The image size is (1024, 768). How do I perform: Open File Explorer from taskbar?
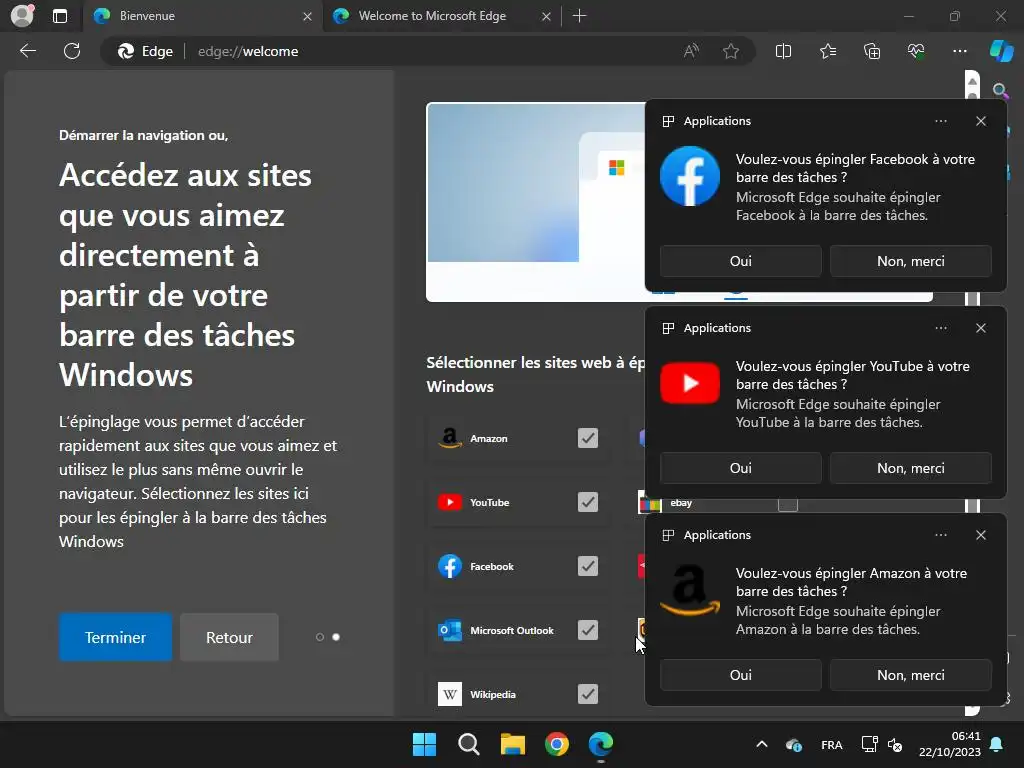(x=513, y=744)
